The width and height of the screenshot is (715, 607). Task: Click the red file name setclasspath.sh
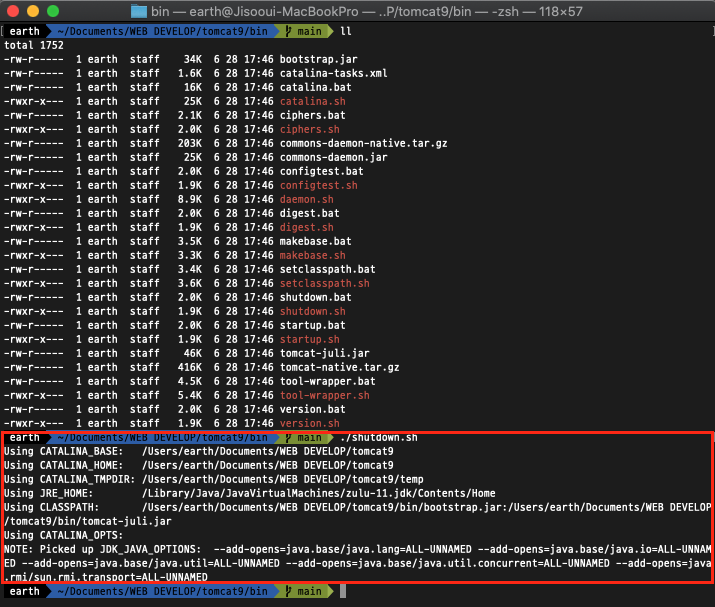325,284
